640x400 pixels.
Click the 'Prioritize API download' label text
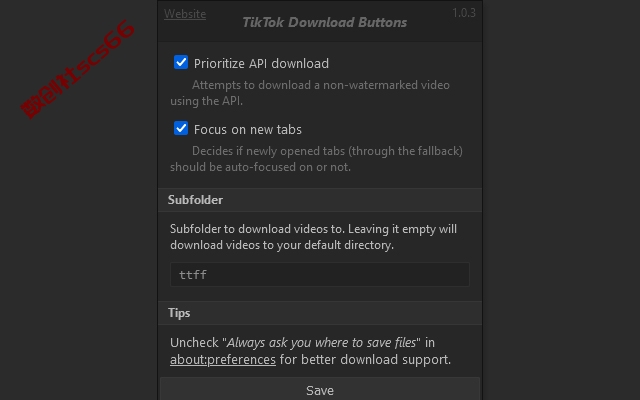click(x=261, y=64)
